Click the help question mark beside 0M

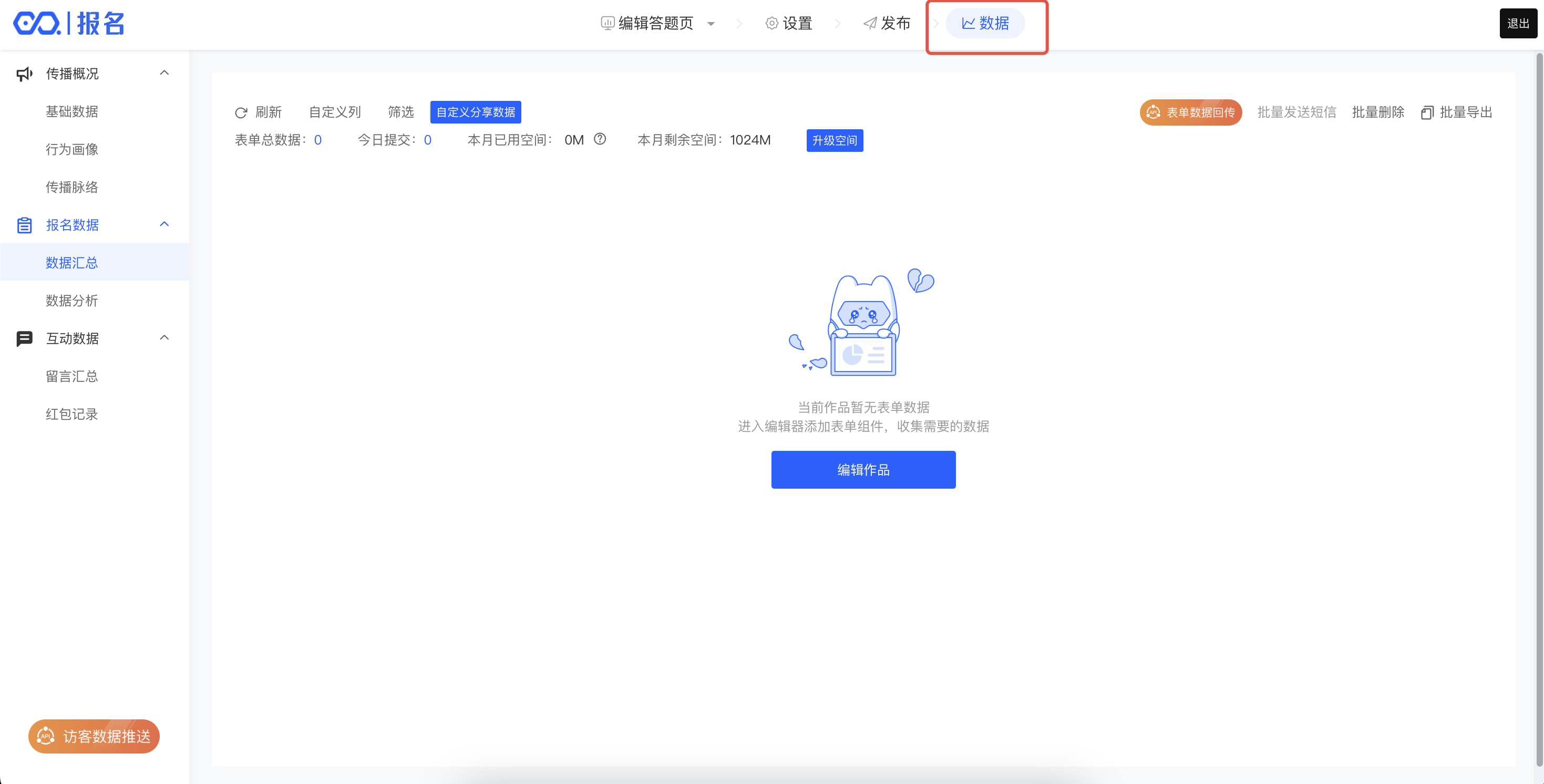coord(600,139)
